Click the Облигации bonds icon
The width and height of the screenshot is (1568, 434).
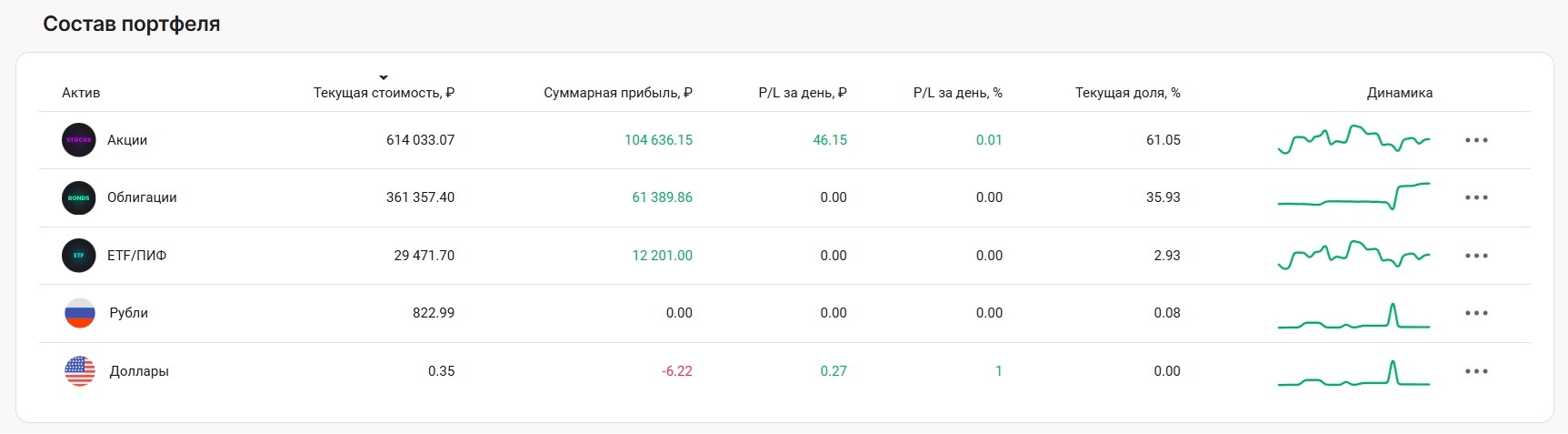pyautogui.click(x=79, y=197)
